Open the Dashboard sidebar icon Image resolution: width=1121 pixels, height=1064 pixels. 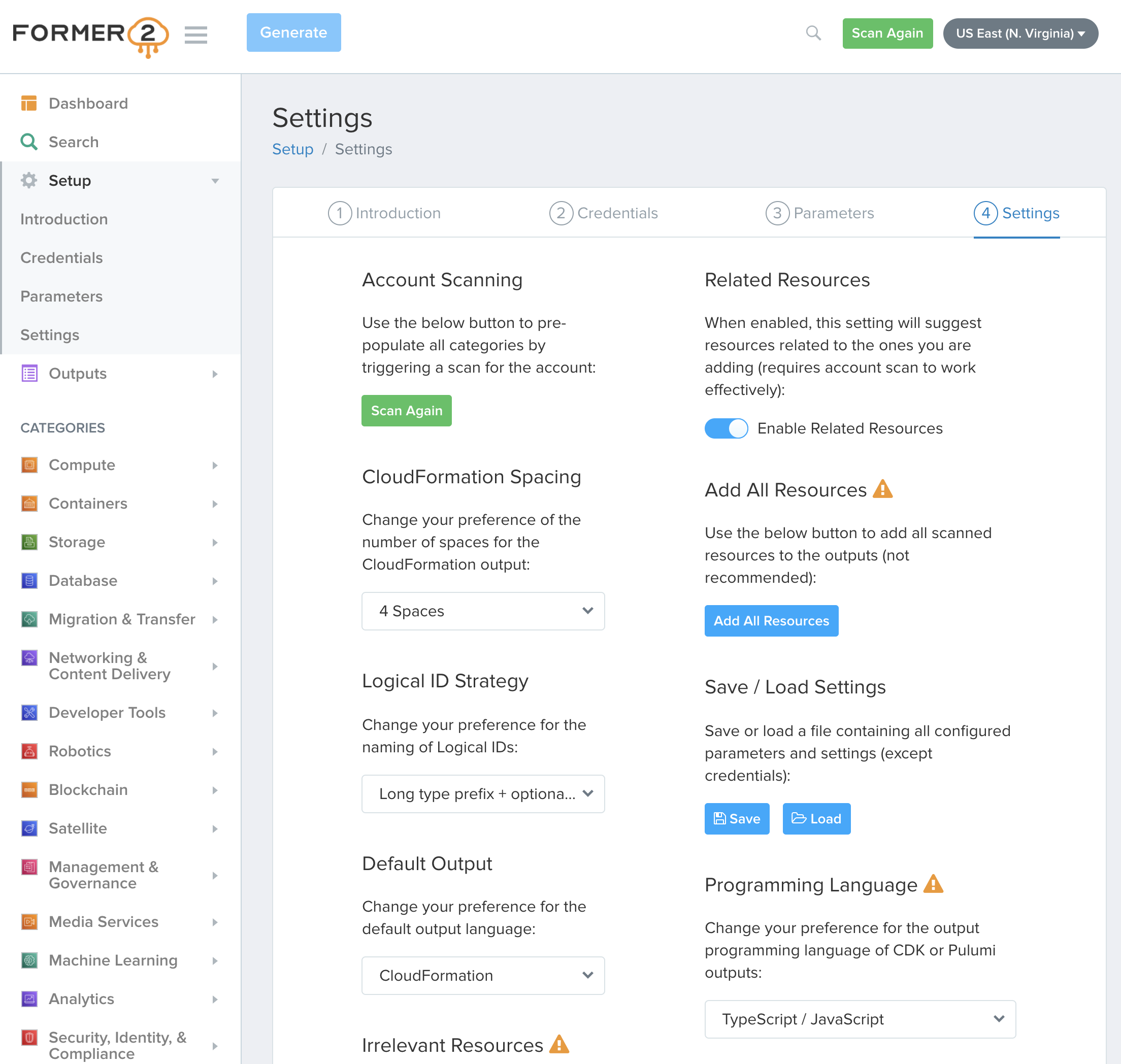tap(29, 103)
